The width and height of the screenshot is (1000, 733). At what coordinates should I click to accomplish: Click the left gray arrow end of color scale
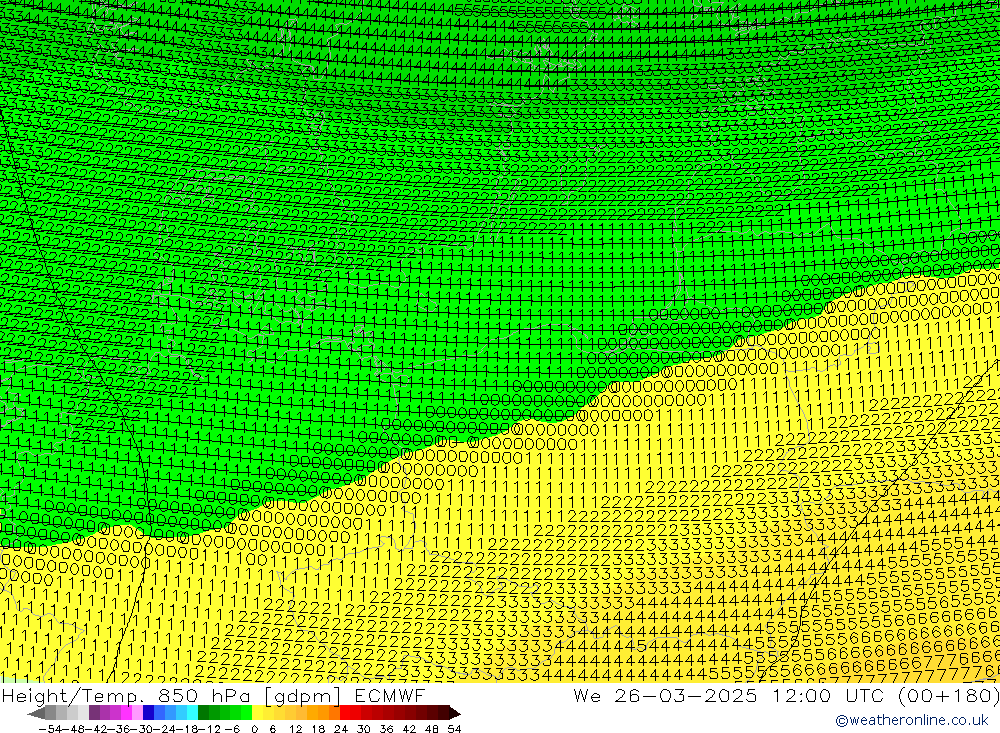[36, 713]
